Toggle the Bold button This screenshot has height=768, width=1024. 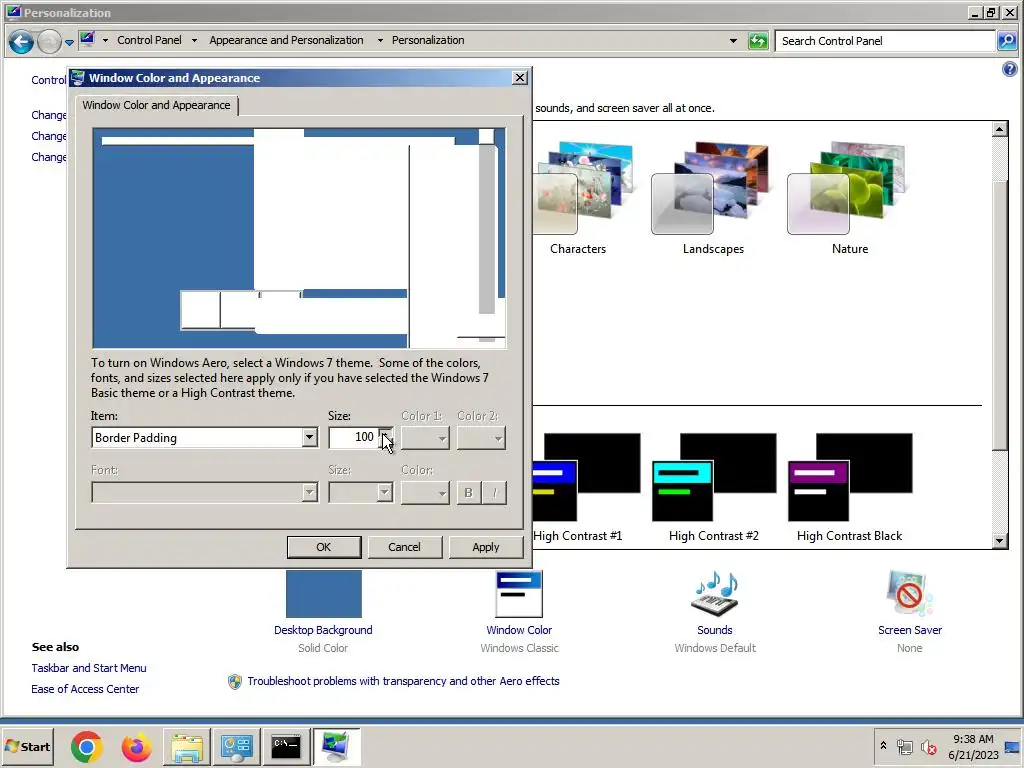pos(468,492)
